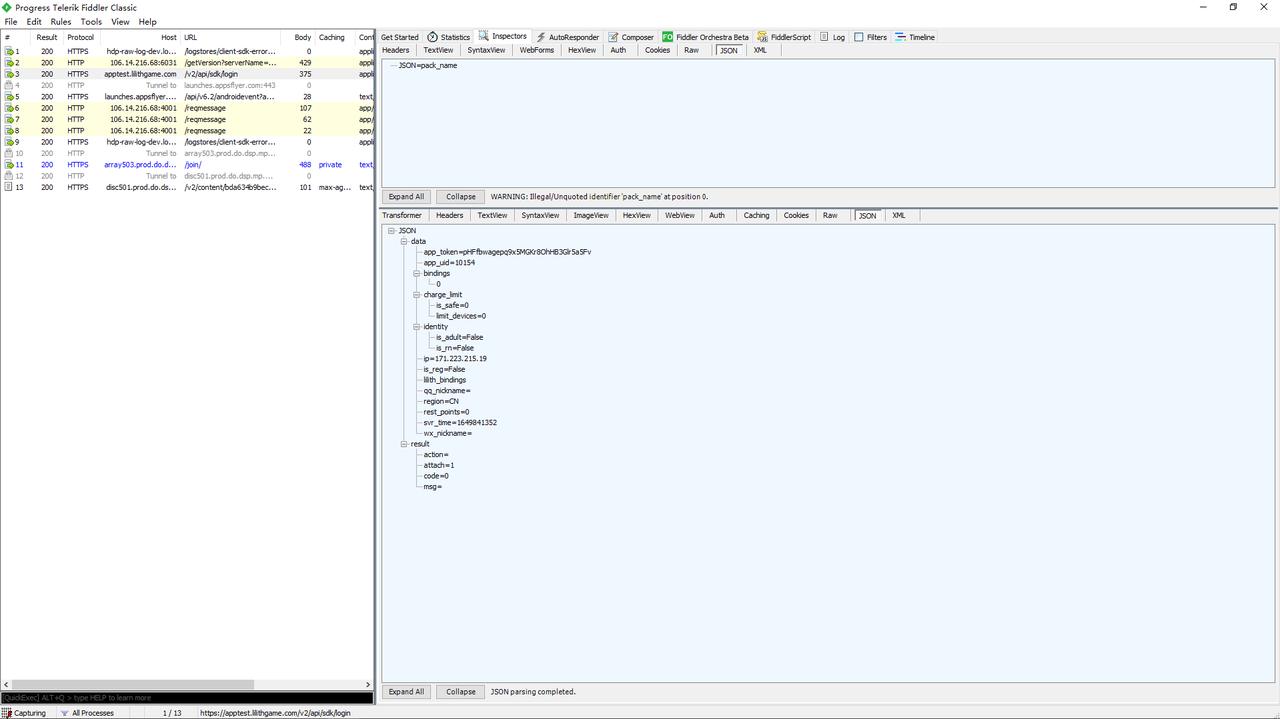
Task: Open the Help menu
Action: [x=147, y=21]
